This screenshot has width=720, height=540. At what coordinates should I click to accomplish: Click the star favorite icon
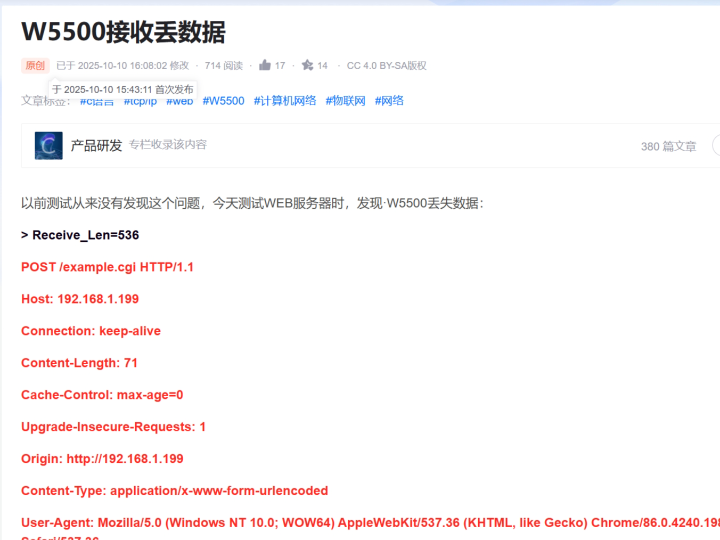click(307, 65)
